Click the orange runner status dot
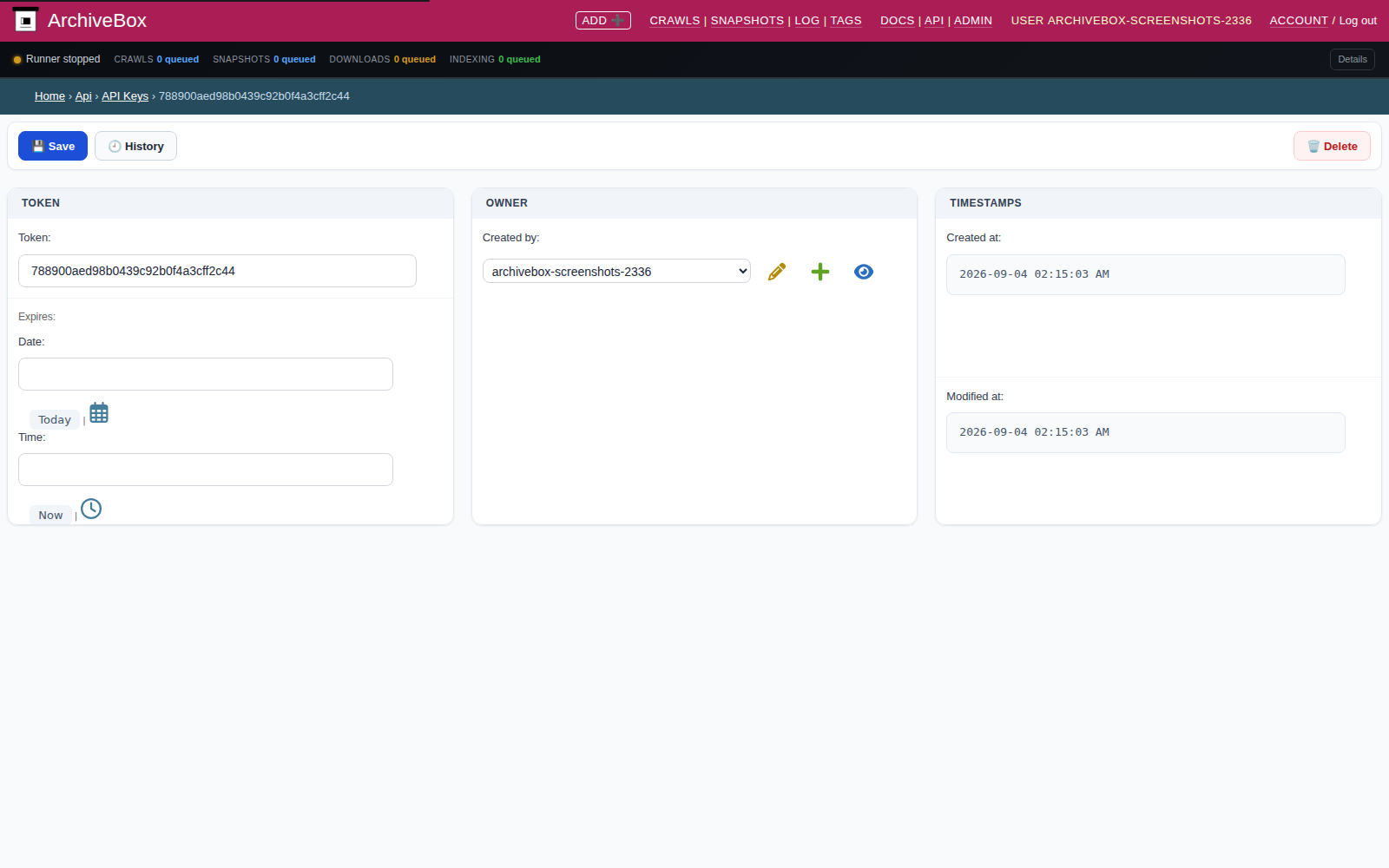Screen dimensions: 1389x868 pyautogui.click(x=17, y=60)
